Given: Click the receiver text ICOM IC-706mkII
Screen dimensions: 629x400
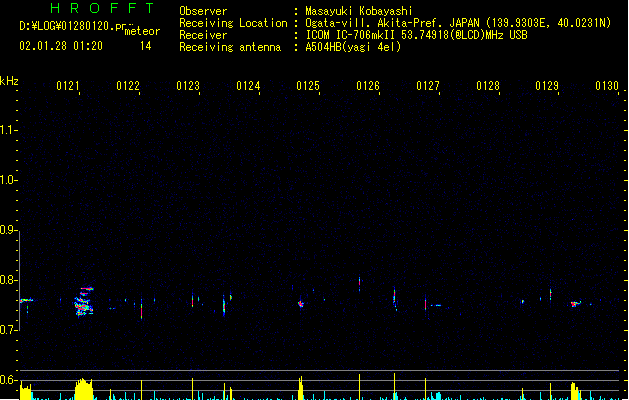Looking at the screenshot, I should coord(351,35).
